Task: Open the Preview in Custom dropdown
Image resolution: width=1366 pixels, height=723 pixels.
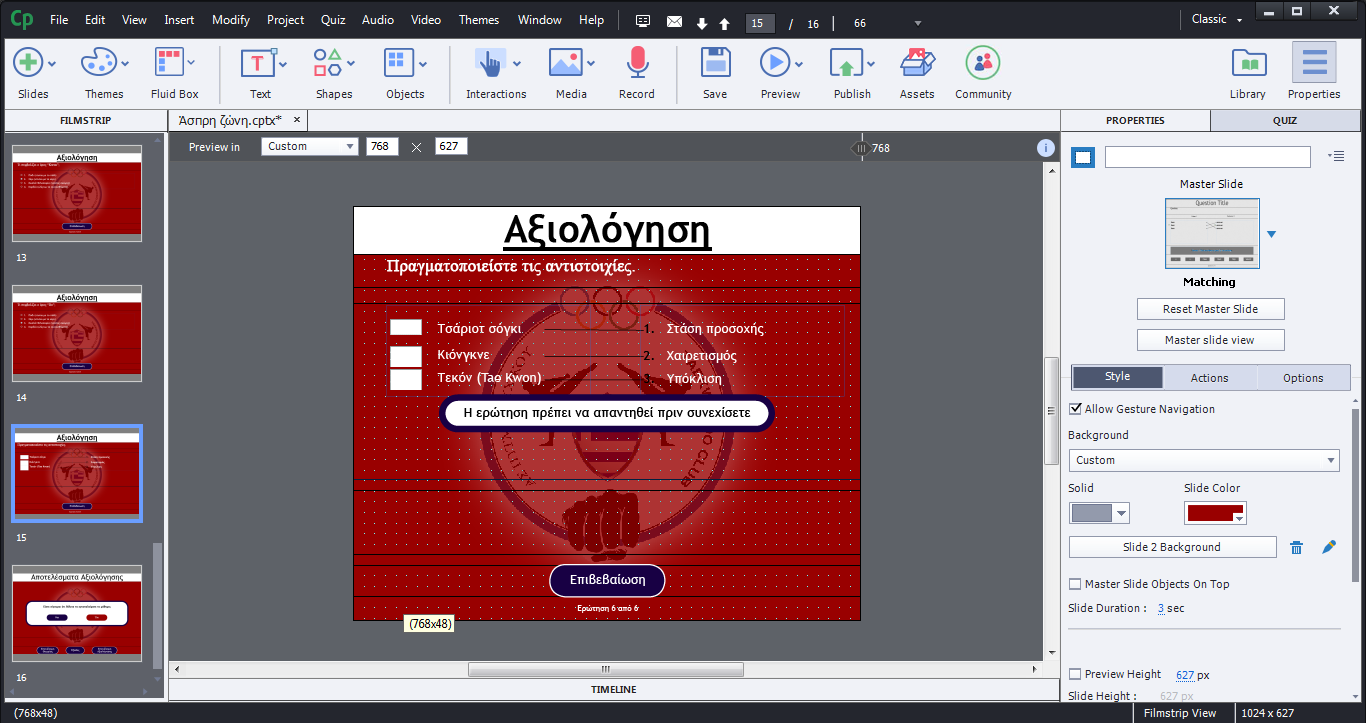Action: (310, 146)
